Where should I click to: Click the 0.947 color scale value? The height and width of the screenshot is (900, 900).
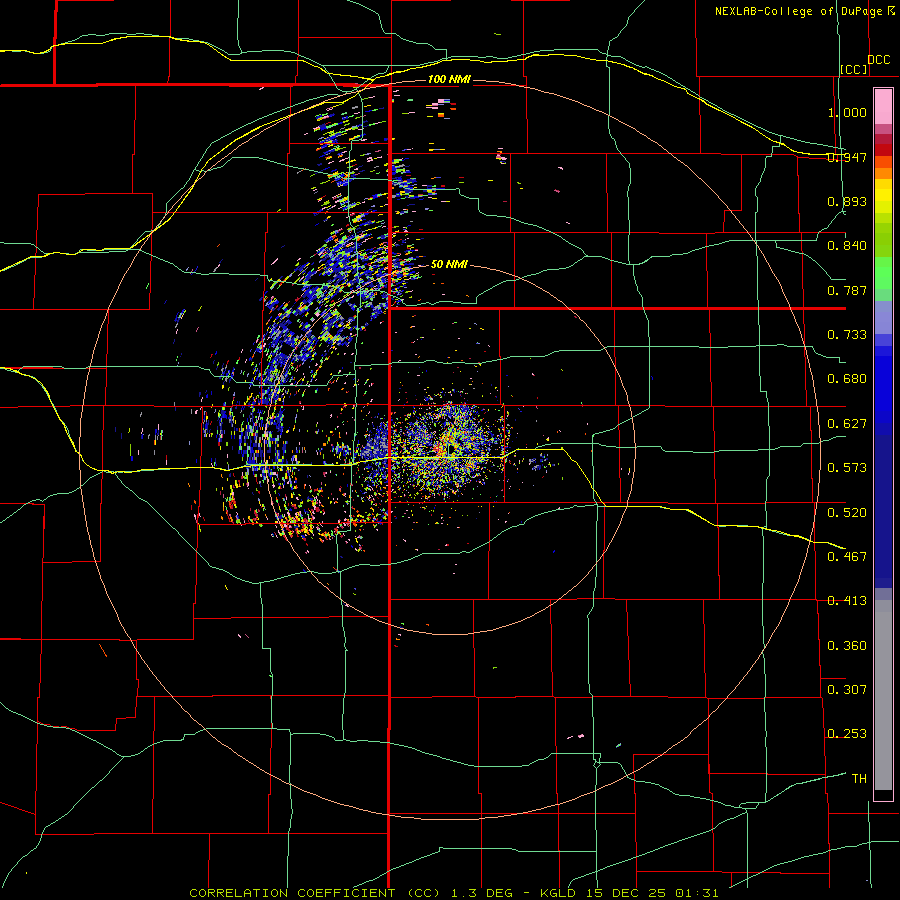click(847, 157)
